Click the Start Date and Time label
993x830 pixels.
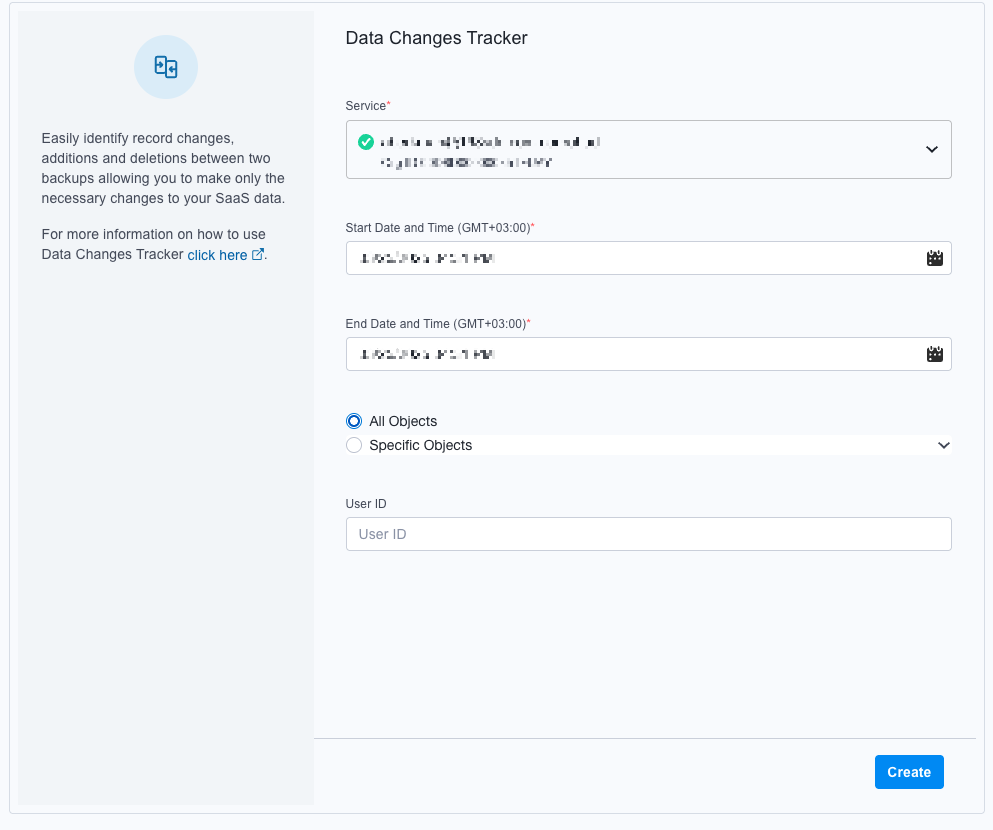point(440,228)
